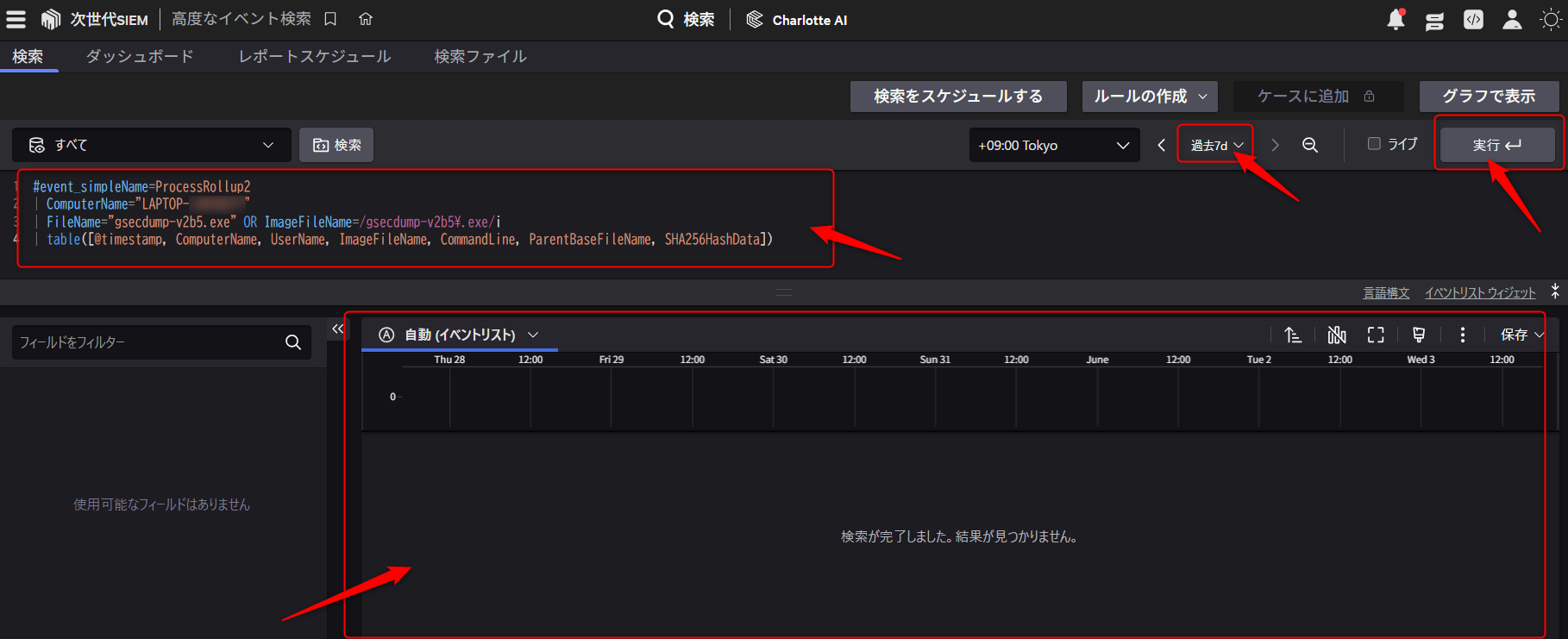Screen dimensions: 1568x639
Task: Click inside the query editor text
Action: coord(402,213)
